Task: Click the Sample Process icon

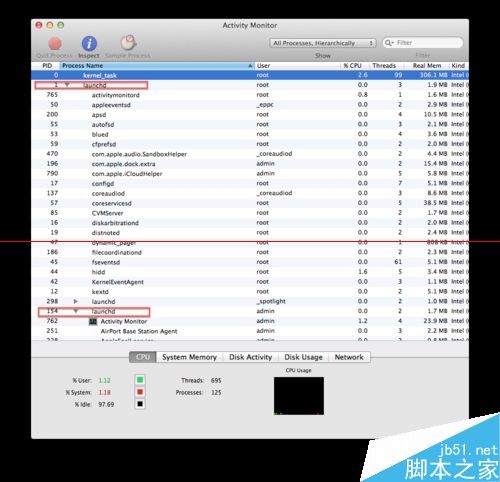Action: pyautogui.click(x=128, y=43)
